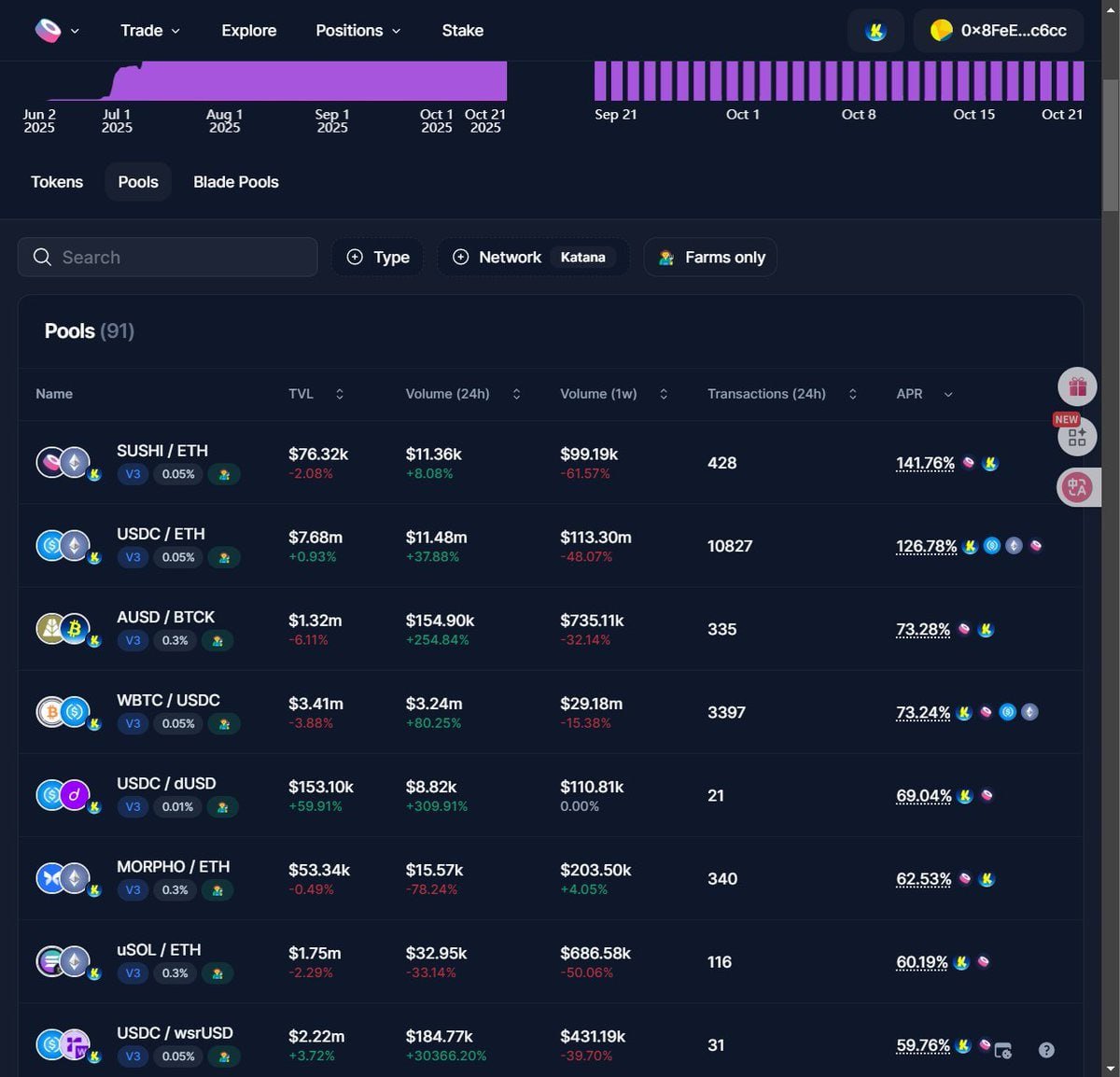Expand the Trade dropdown menu
This screenshot has width=1120, height=1077.
150,31
